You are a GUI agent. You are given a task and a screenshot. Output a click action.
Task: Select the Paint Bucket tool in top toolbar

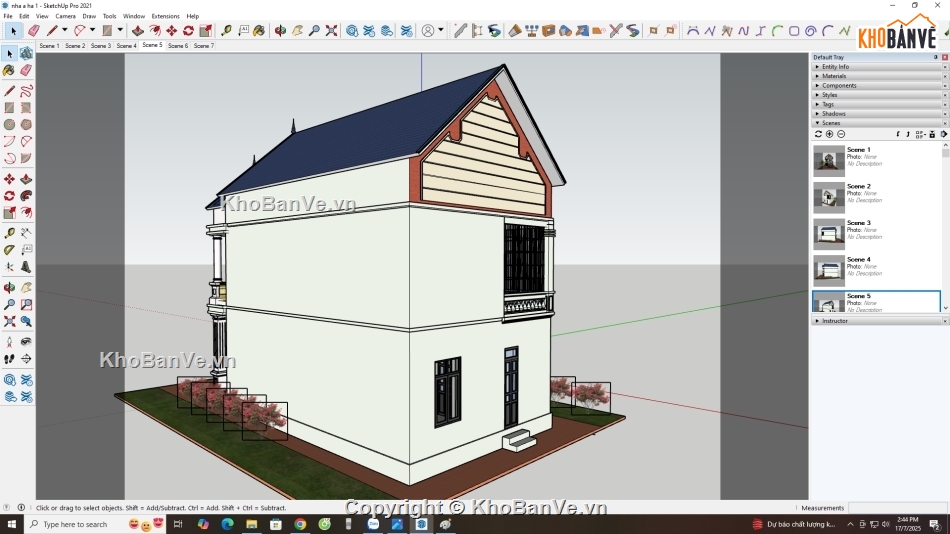(x=259, y=30)
